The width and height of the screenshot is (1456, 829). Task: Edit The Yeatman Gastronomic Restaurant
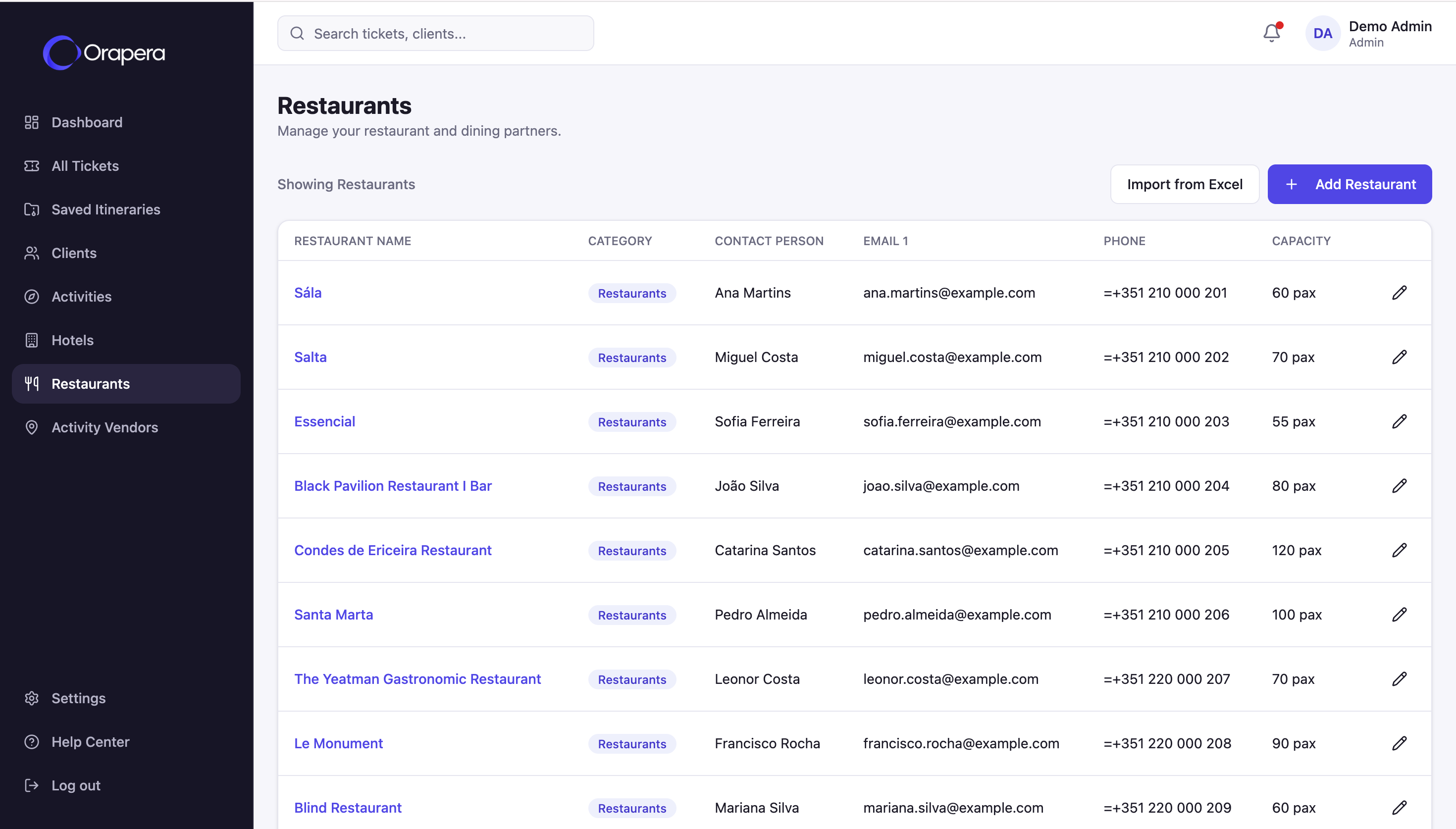1399,678
